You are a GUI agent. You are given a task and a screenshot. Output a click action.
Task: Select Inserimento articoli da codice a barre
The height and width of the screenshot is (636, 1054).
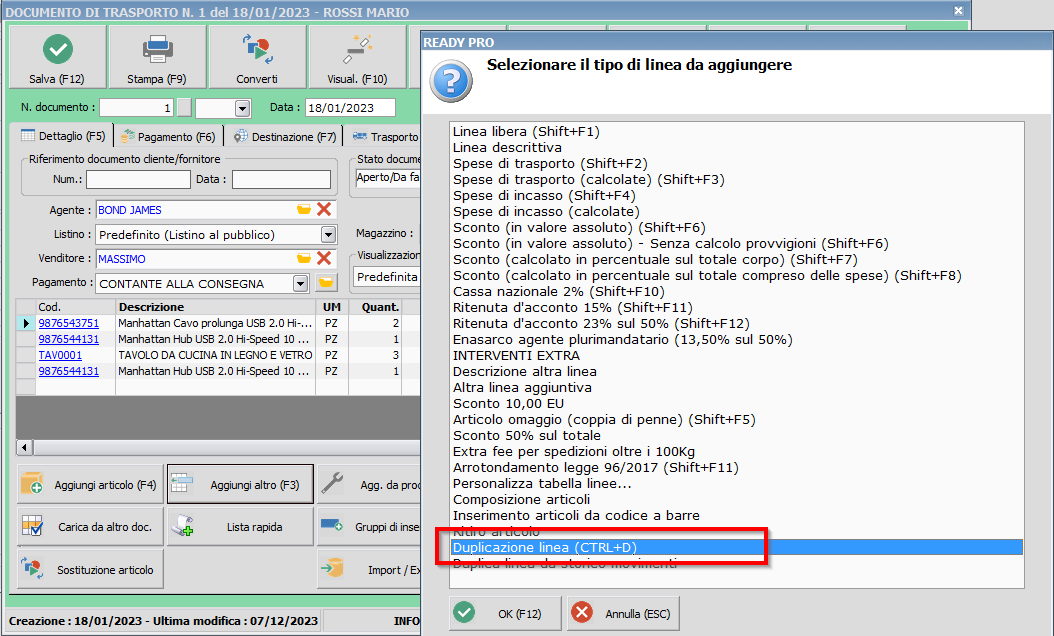(577, 516)
